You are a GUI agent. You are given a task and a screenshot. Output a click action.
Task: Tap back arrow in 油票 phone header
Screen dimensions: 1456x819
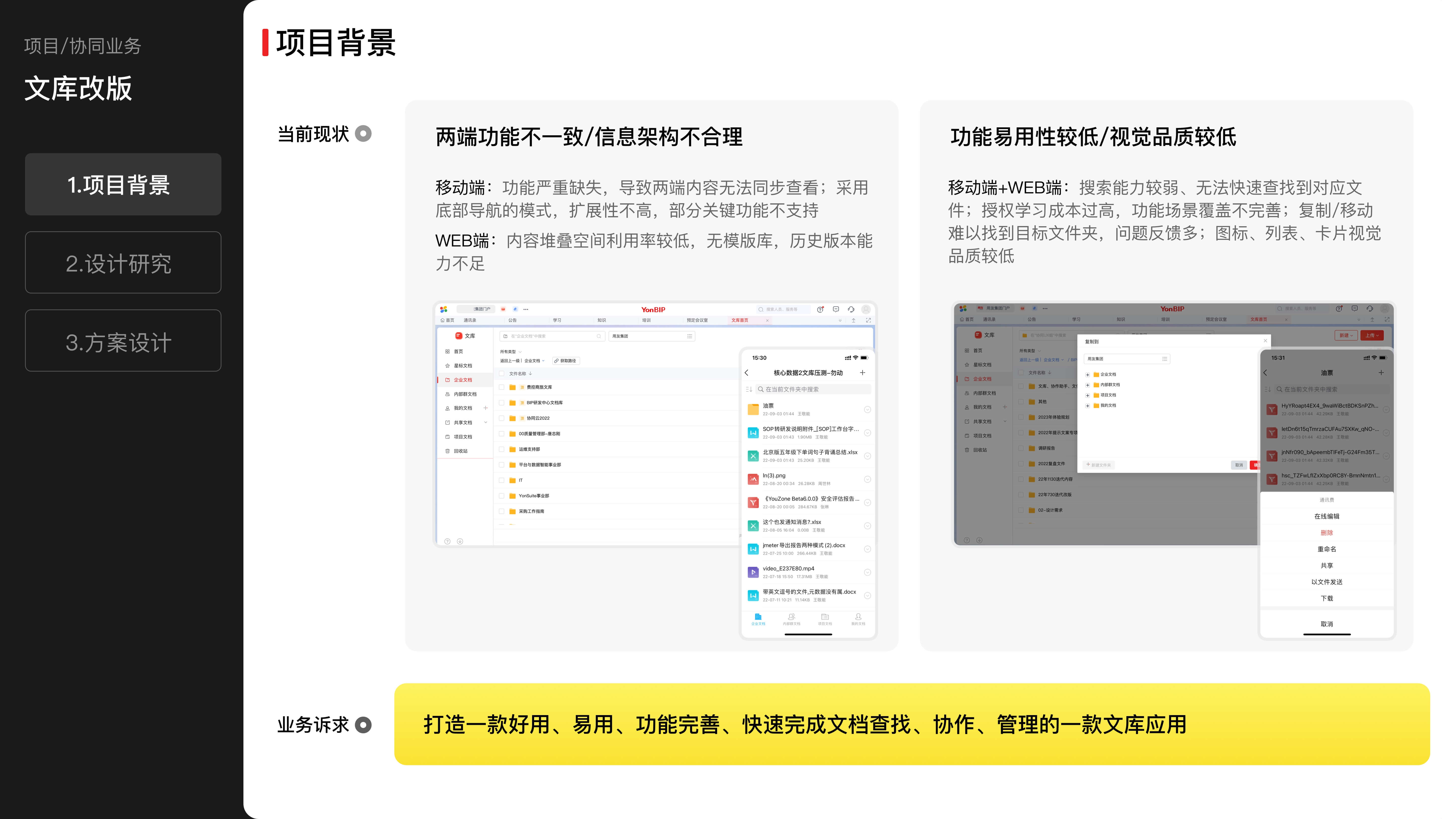[1265, 373]
